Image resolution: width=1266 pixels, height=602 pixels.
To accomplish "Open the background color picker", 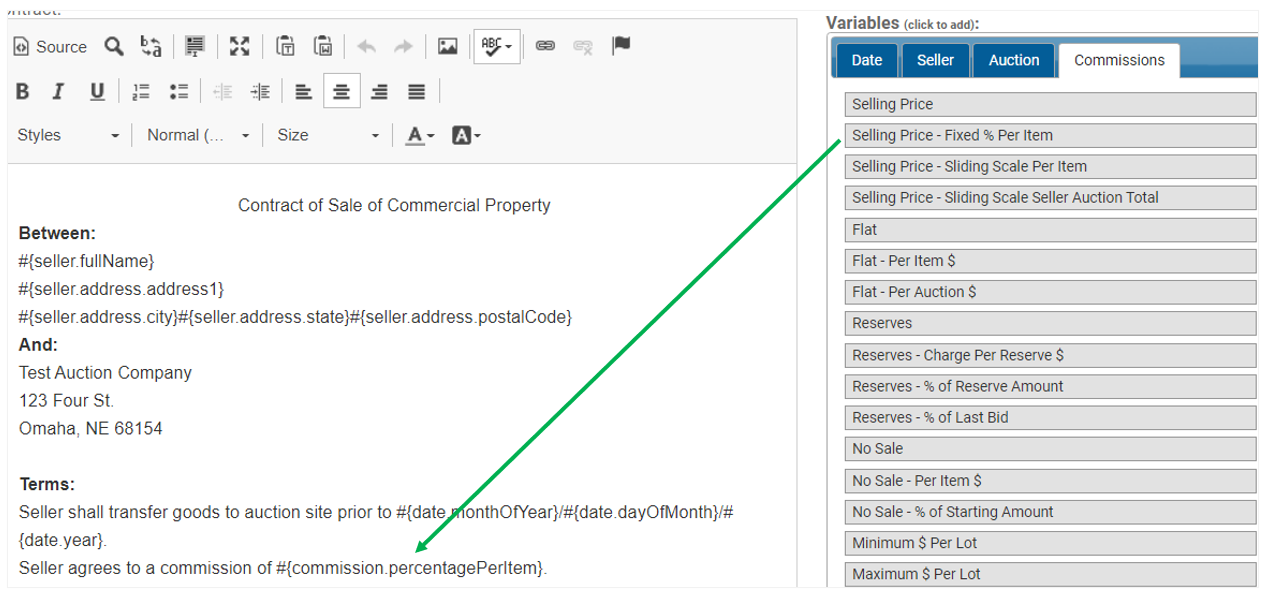I will click(x=466, y=135).
